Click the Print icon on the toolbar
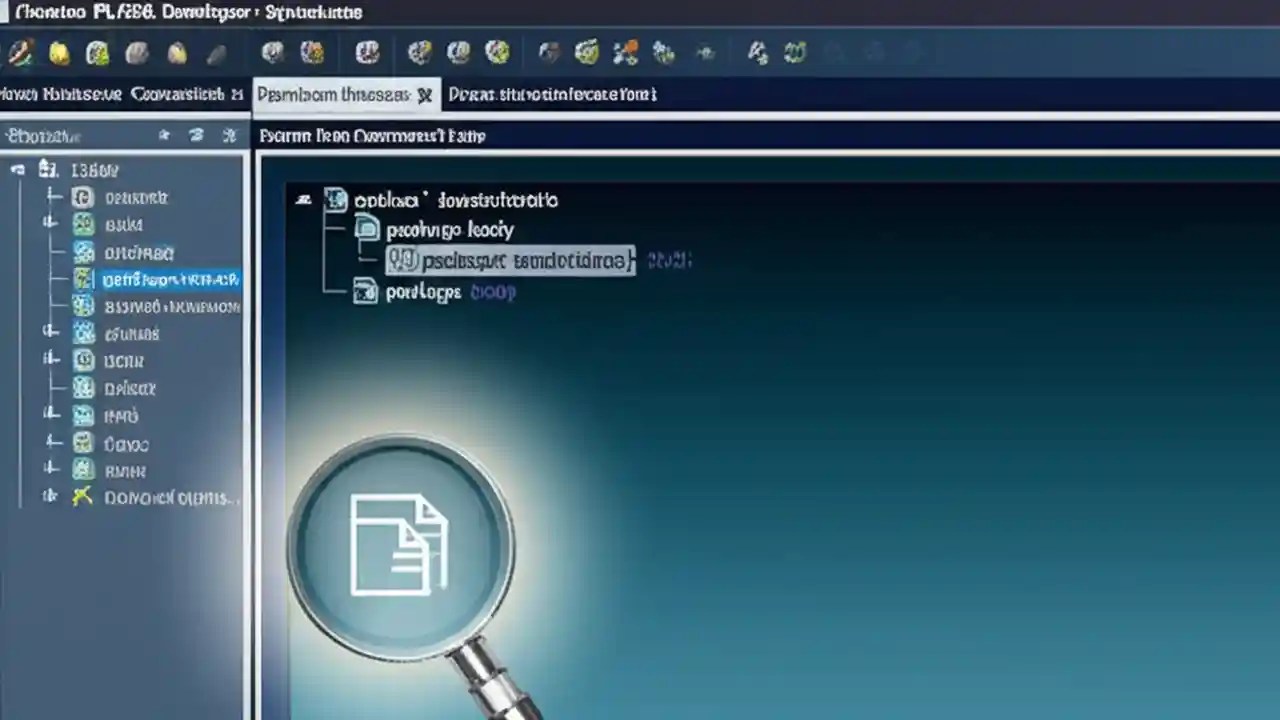 pyautogui.click(x=137, y=53)
